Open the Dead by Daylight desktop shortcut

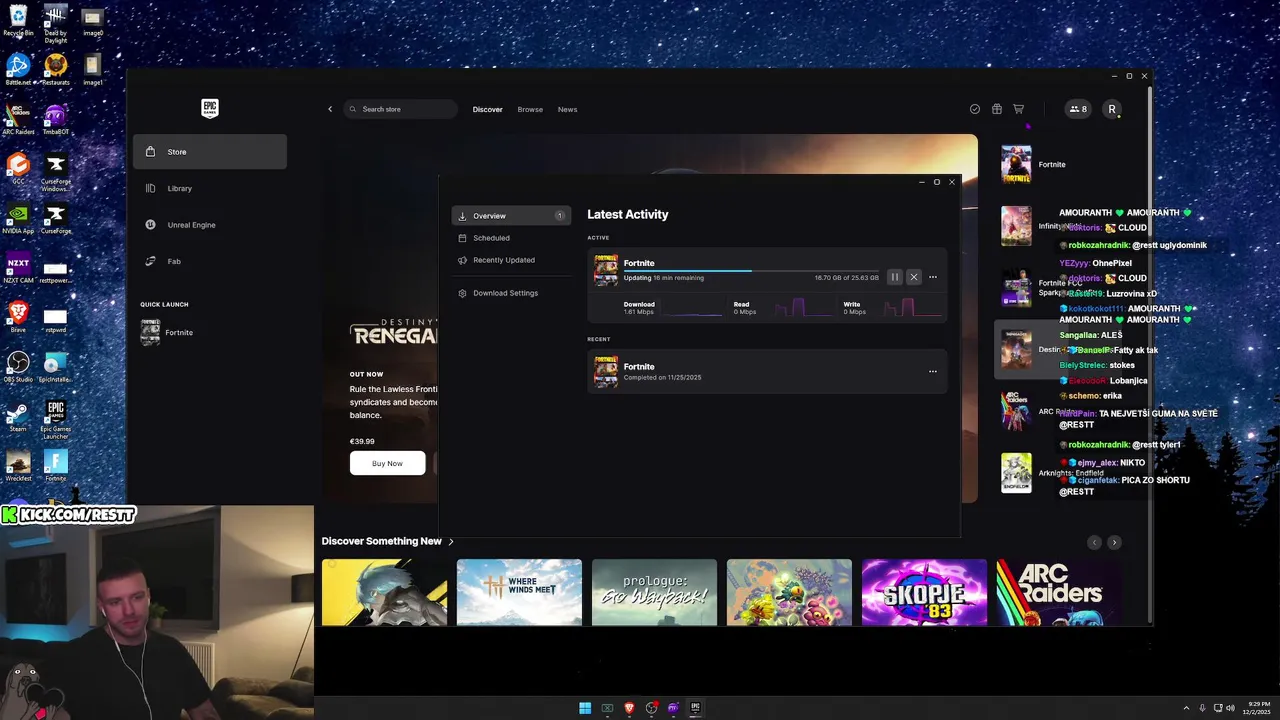56,23
